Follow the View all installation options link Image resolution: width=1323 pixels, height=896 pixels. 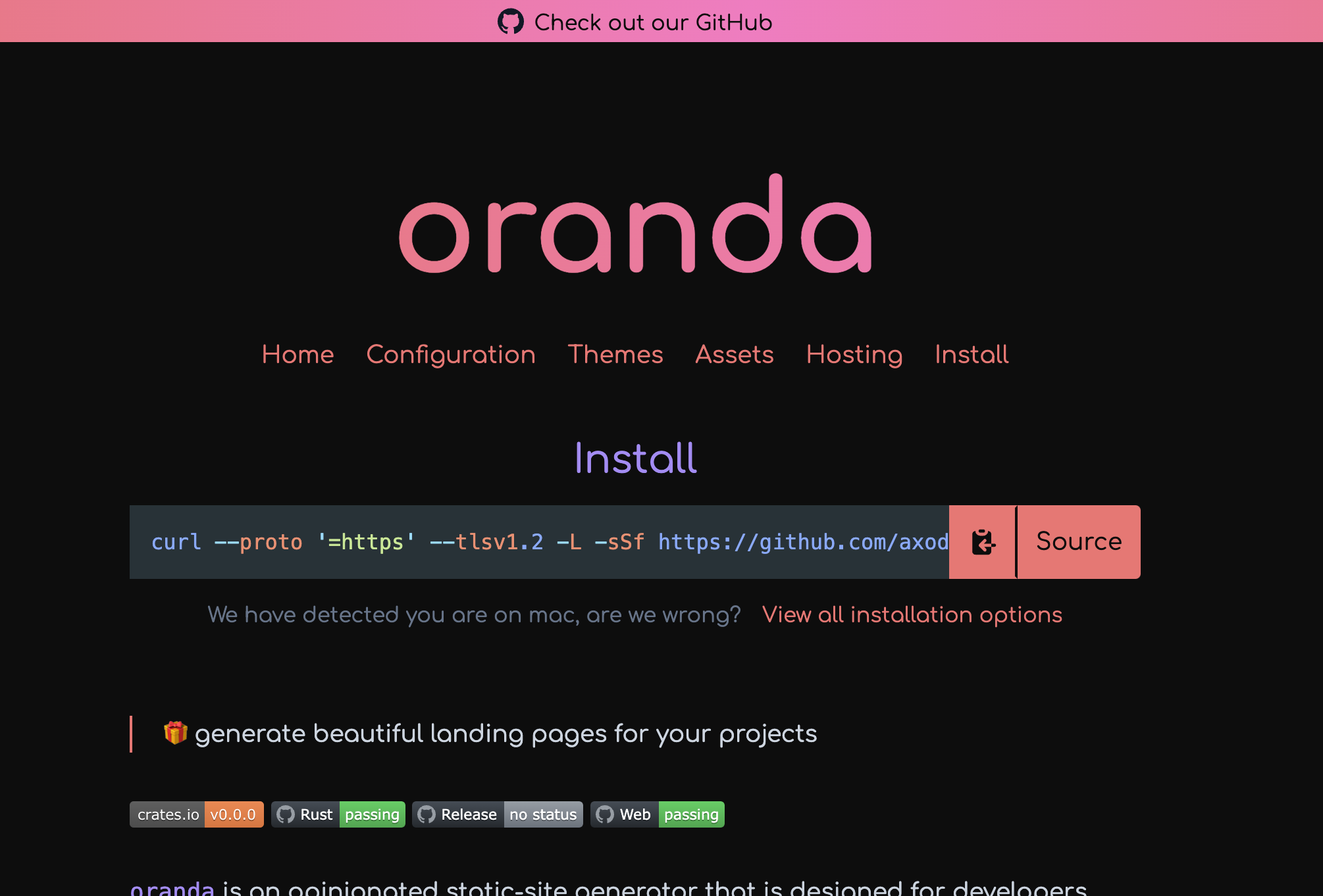912,614
